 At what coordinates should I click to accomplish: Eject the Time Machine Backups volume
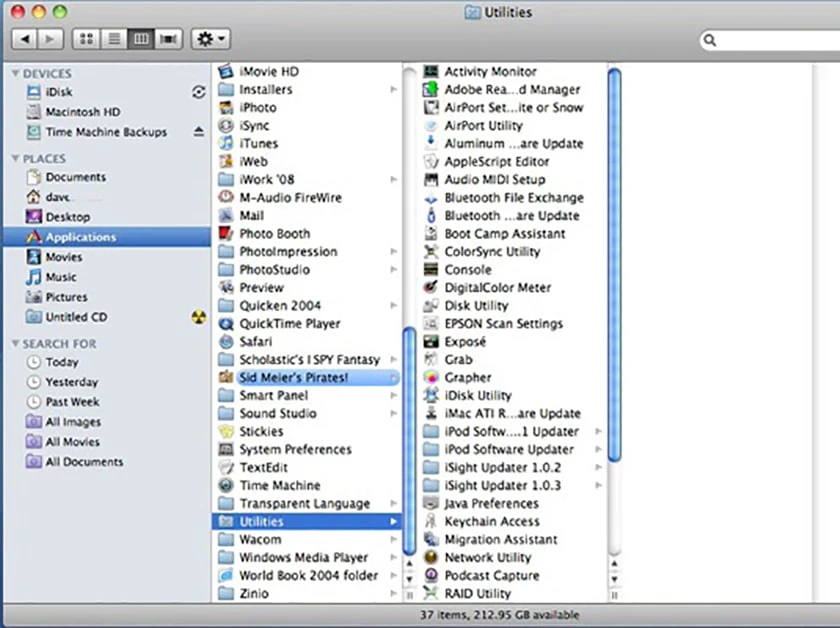click(x=199, y=131)
